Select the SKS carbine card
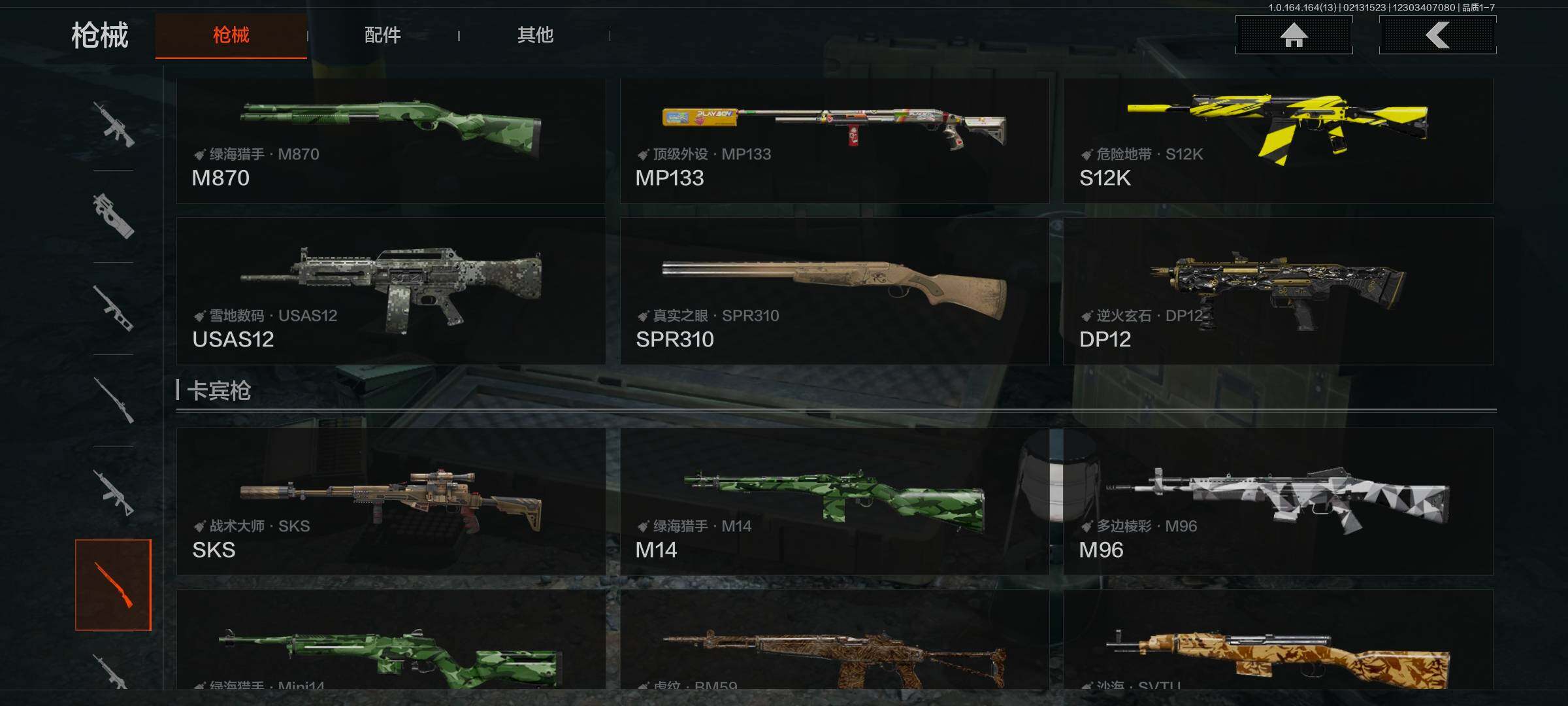 pos(391,501)
